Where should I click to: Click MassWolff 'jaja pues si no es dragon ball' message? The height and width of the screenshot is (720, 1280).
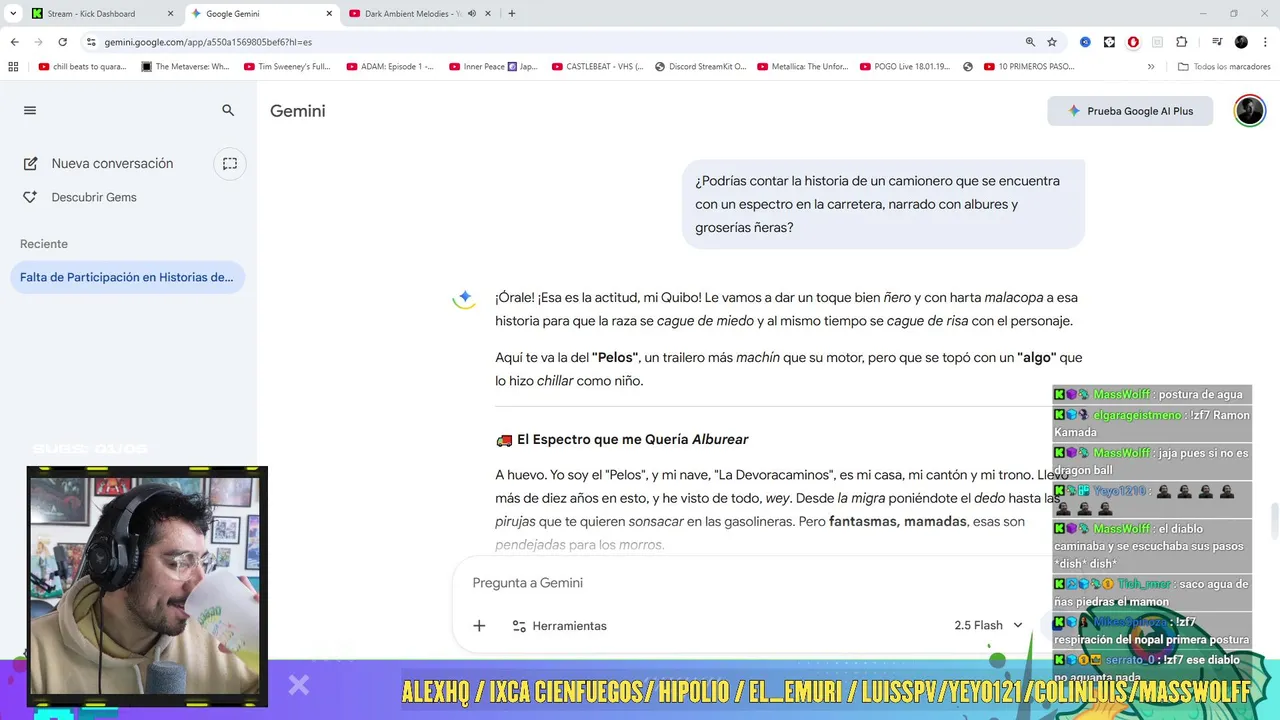point(1152,462)
